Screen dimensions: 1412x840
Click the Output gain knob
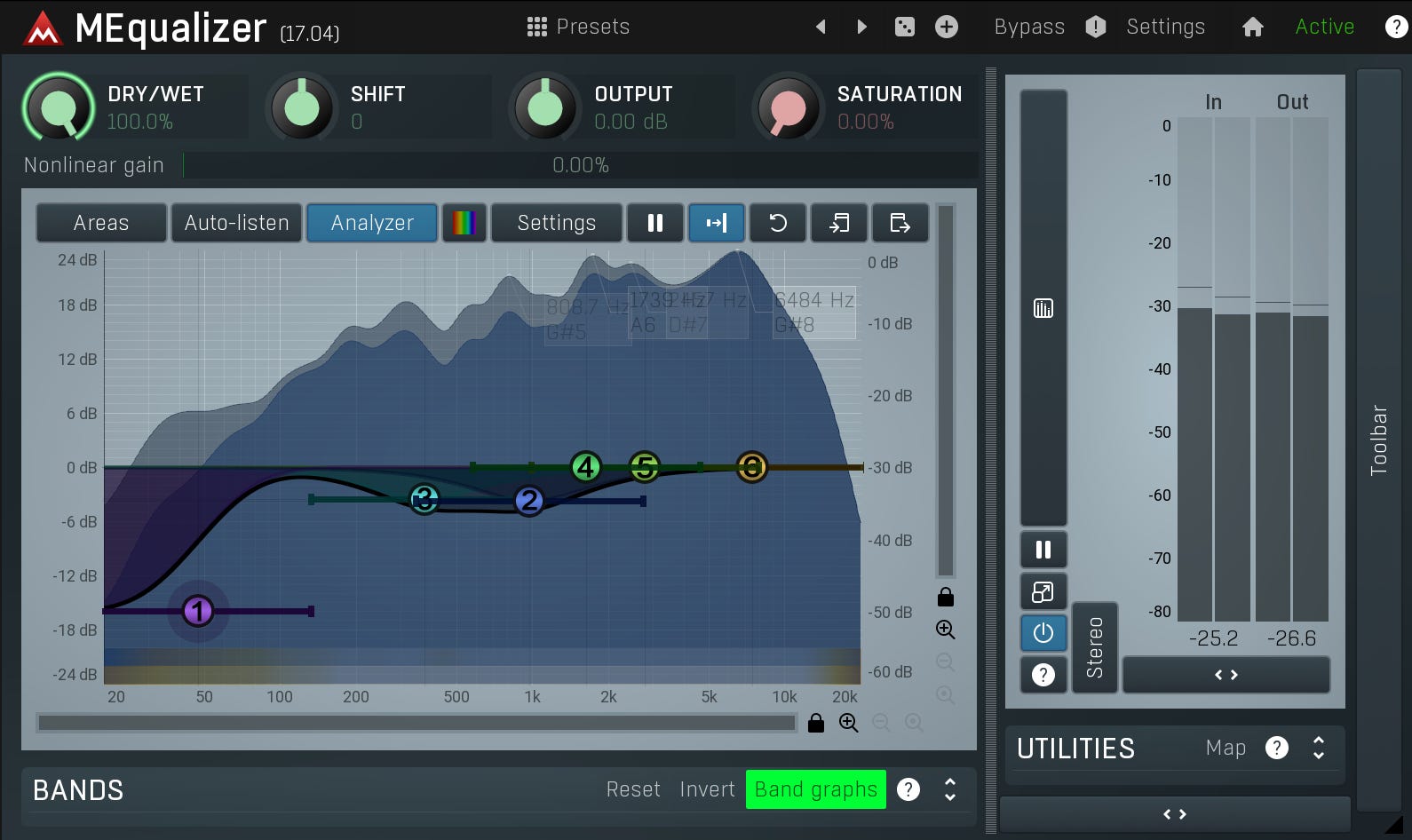pos(545,108)
